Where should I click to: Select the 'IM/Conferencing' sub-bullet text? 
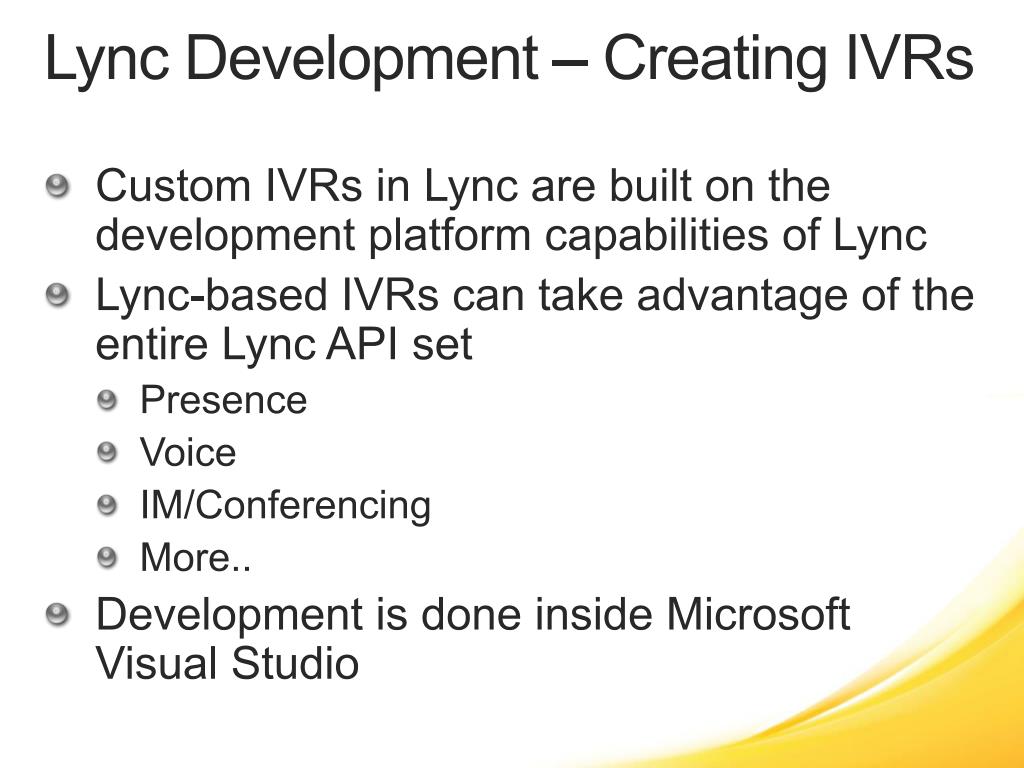tap(285, 505)
